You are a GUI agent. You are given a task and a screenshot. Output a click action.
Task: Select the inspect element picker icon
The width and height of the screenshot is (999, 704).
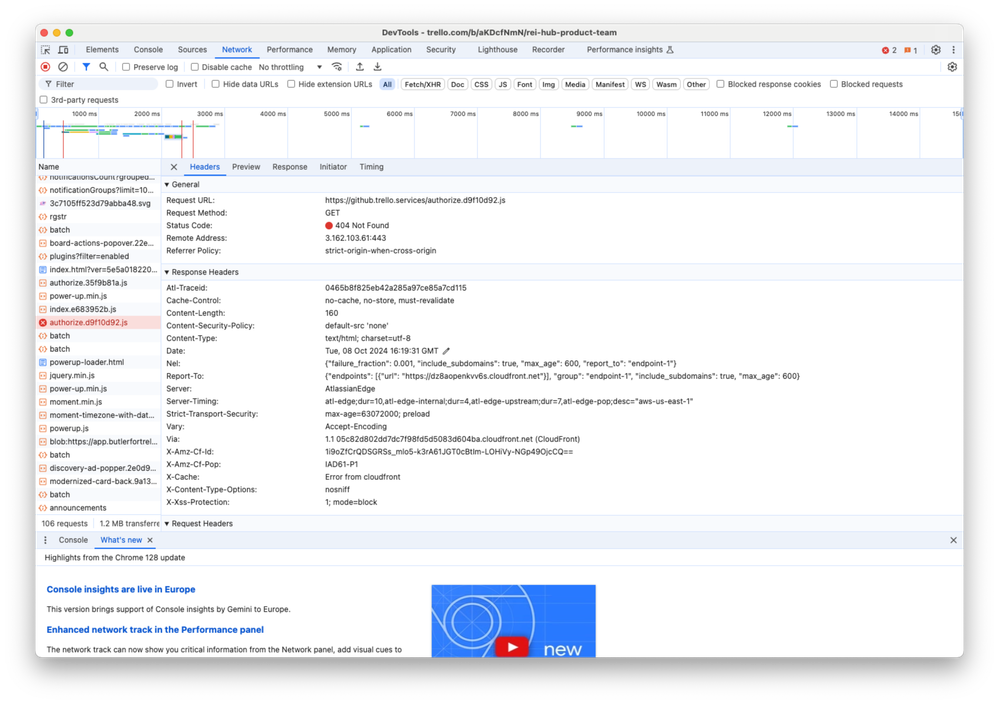[45, 50]
